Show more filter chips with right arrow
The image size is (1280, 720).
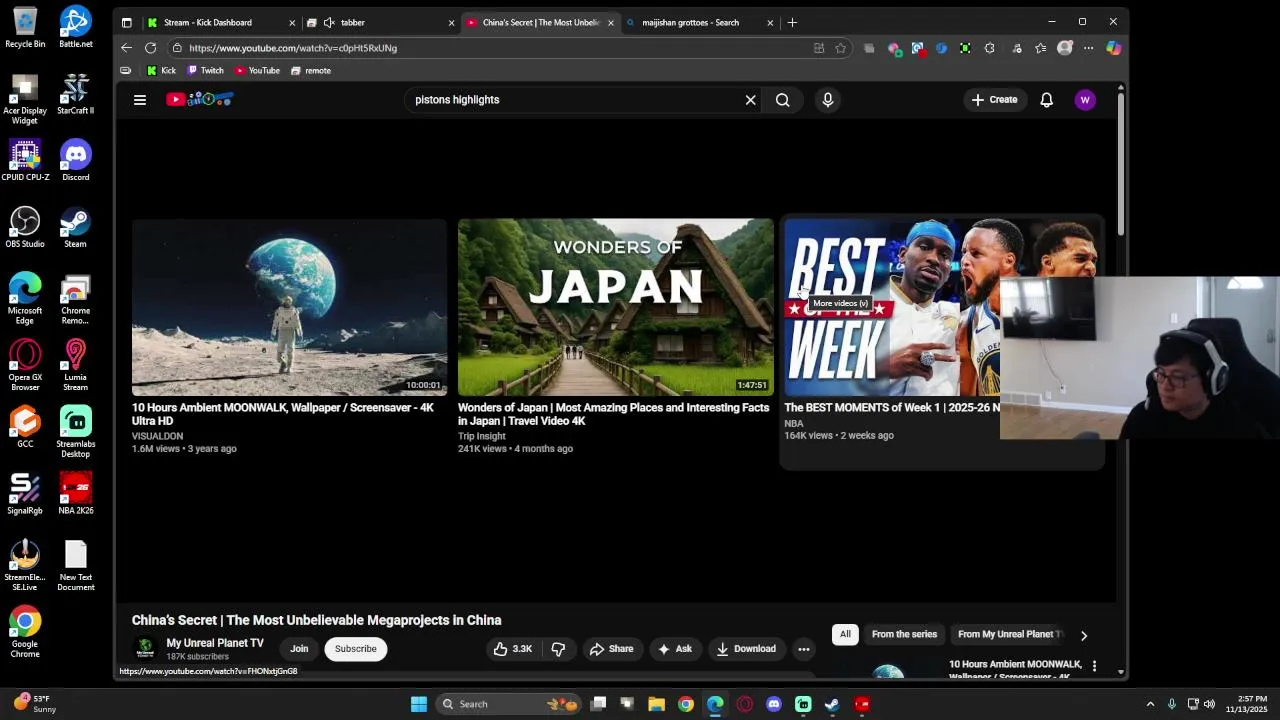(1083, 635)
